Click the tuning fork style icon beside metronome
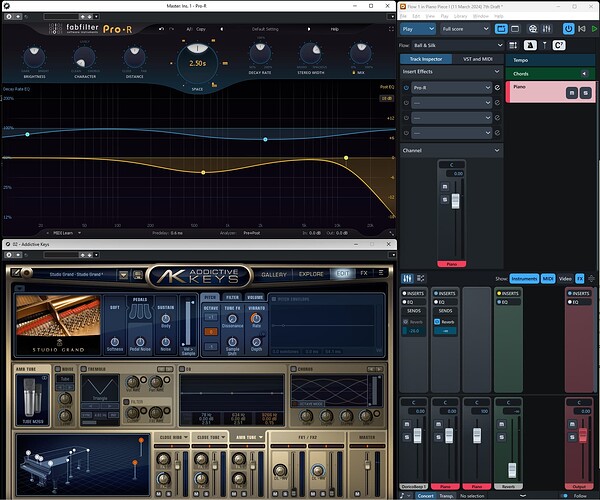 point(545,45)
